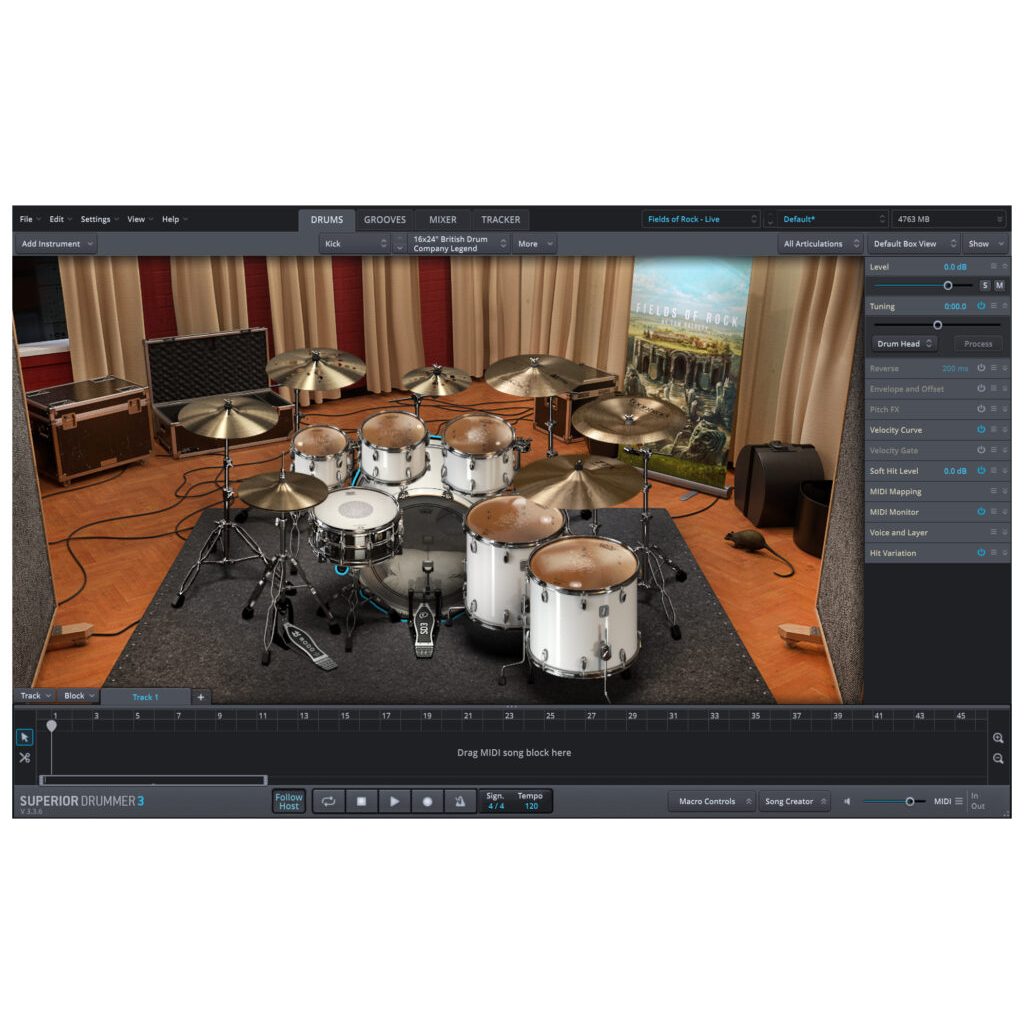Open the Song Creator panel

point(794,801)
